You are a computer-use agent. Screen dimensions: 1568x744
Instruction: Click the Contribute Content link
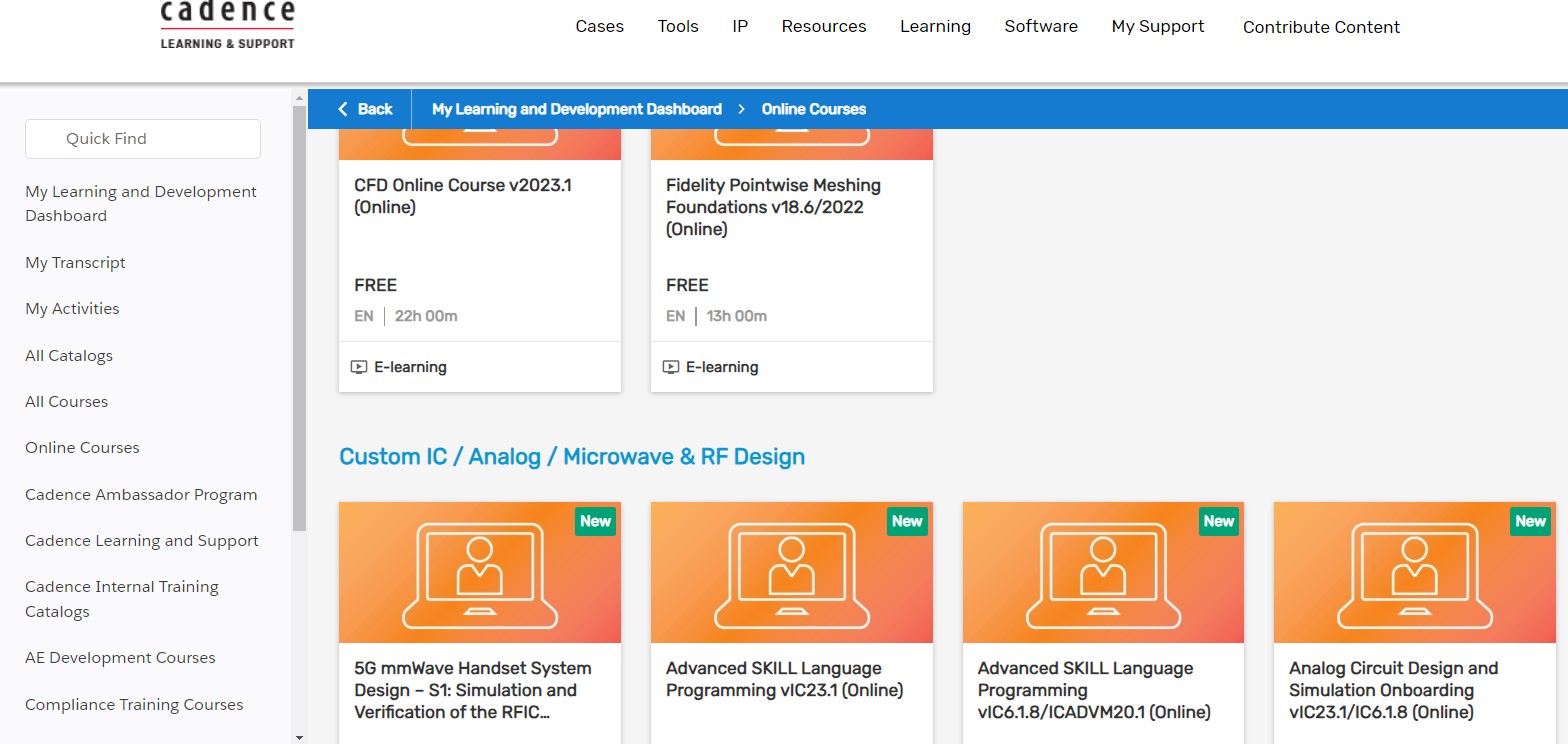(x=1321, y=27)
